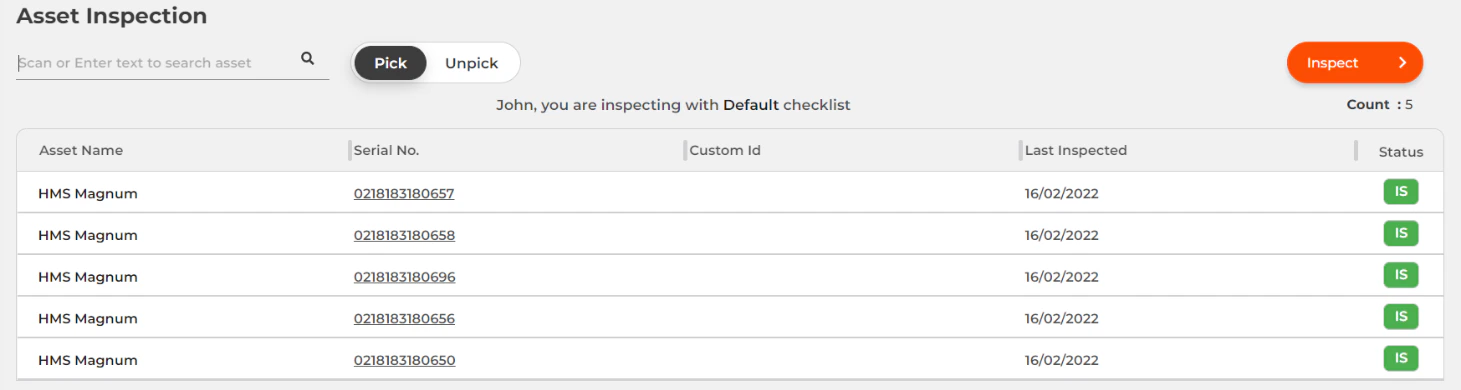Select HMS Magnum in the 0218183180696 row
The width and height of the screenshot is (1461, 390).
(88, 277)
